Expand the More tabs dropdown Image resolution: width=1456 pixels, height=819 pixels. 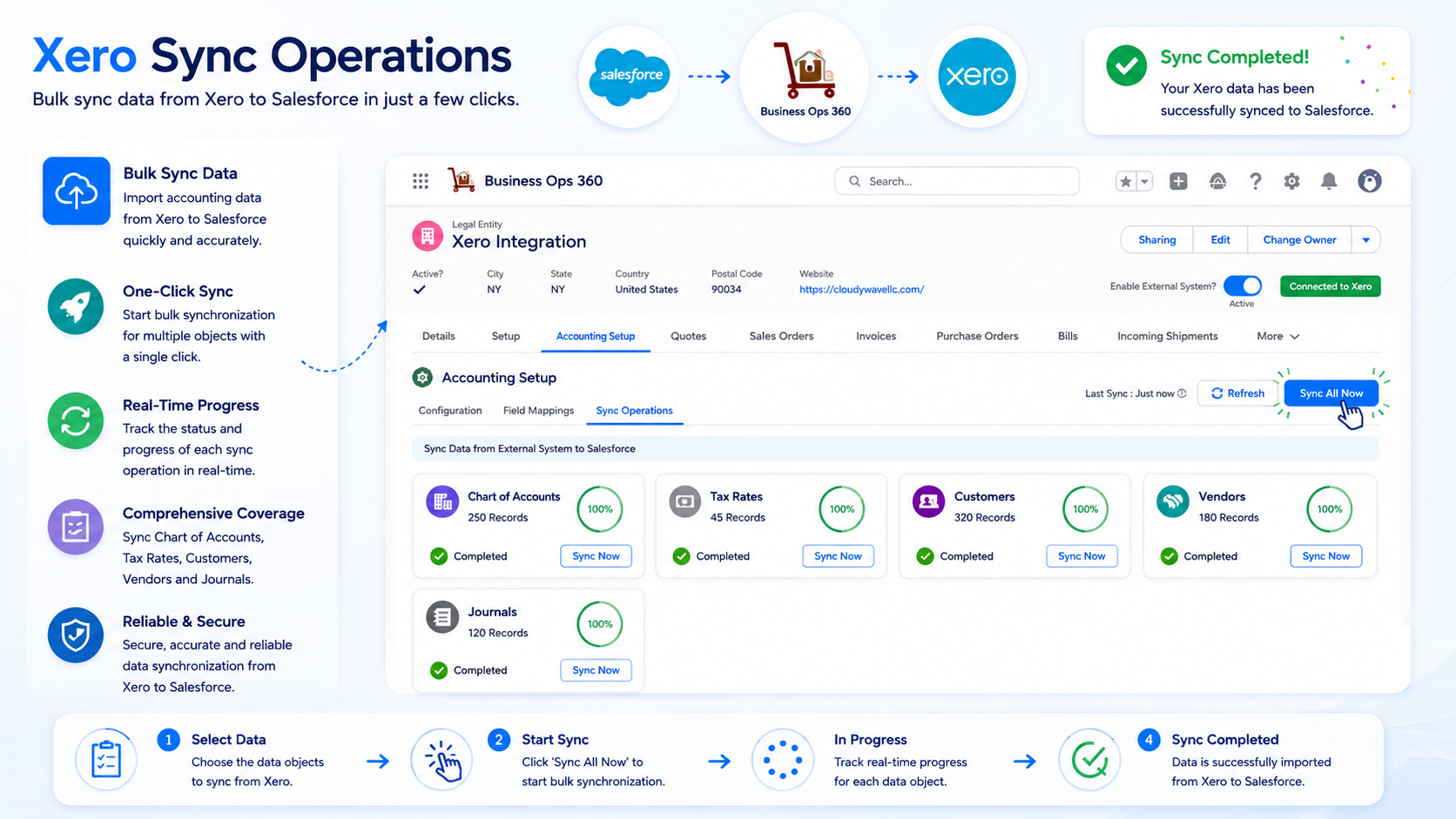(1277, 336)
